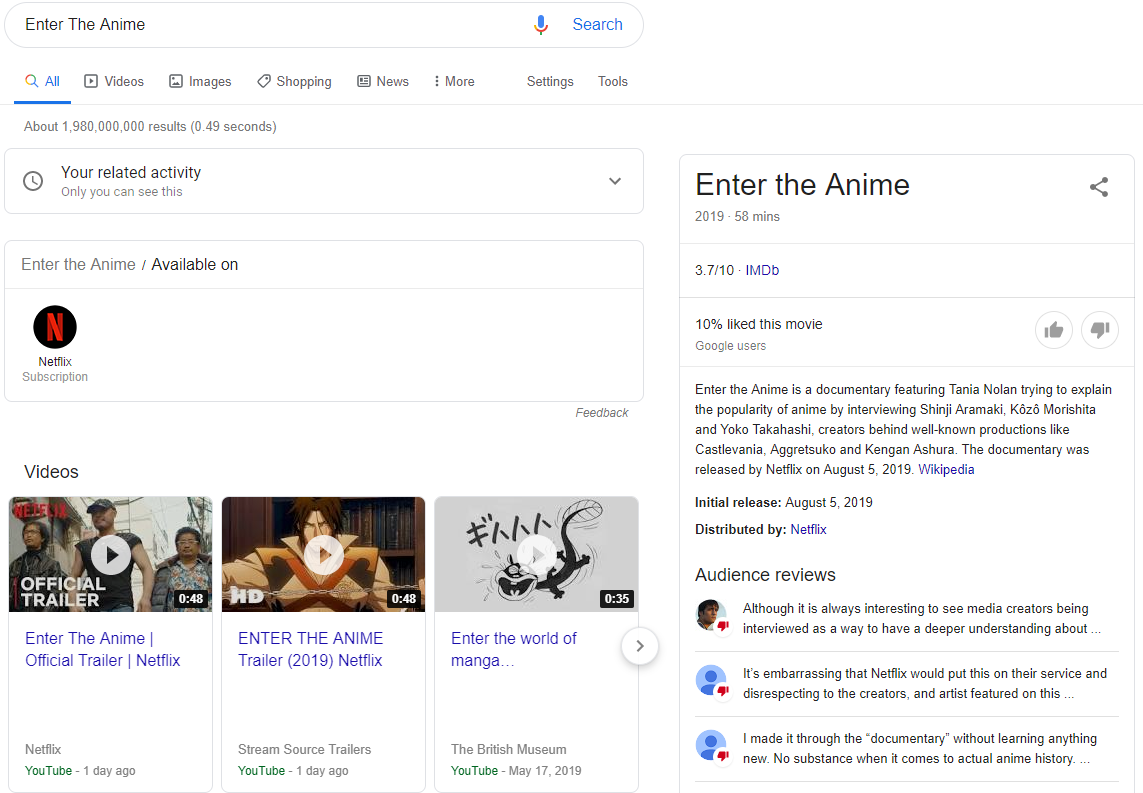
Task: Click the clock icon beside related activity
Action: tap(33, 181)
